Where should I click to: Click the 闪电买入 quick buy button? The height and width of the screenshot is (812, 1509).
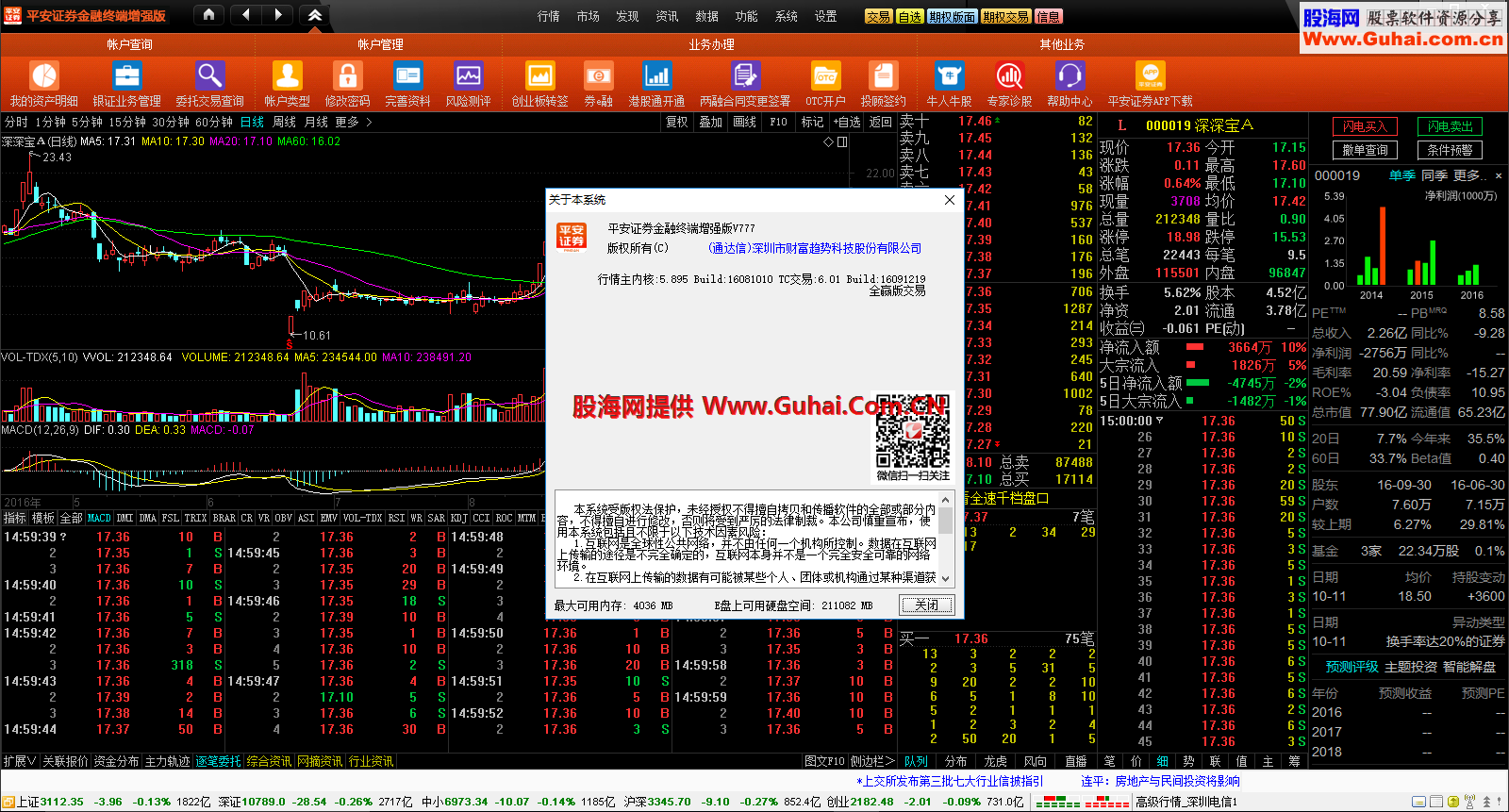1364,126
